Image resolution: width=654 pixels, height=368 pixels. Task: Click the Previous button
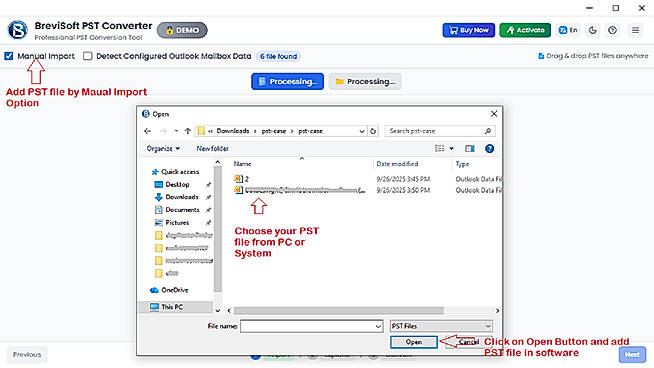click(x=27, y=355)
